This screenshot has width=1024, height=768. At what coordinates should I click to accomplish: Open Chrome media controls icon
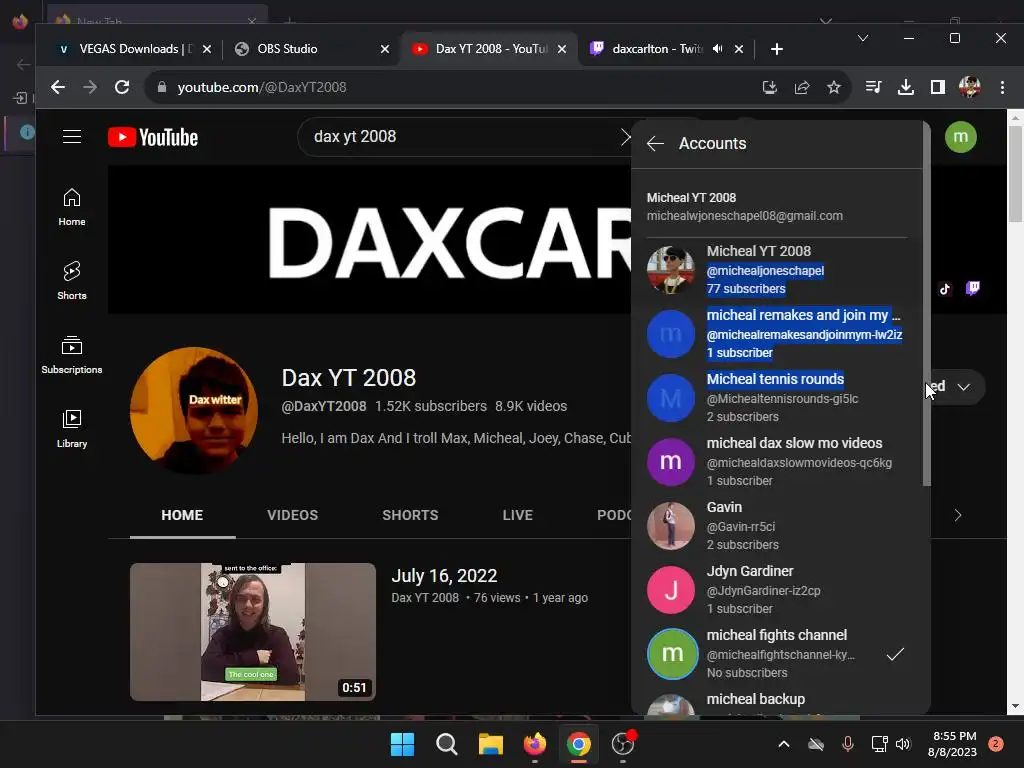[x=873, y=87]
